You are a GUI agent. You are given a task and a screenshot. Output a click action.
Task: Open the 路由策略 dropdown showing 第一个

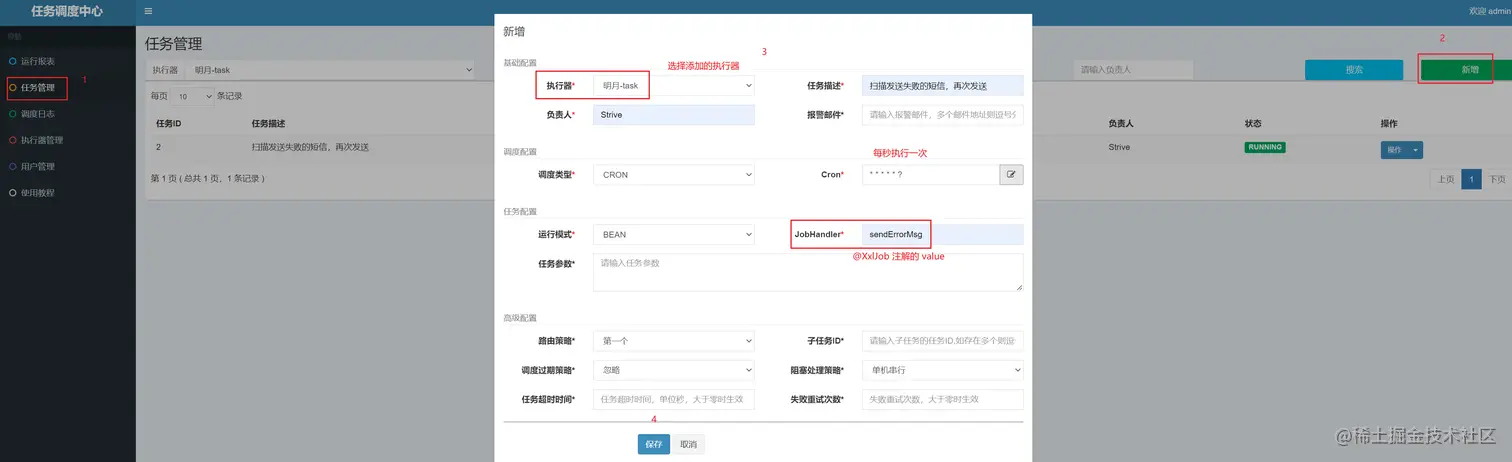click(x=673, y=341)
